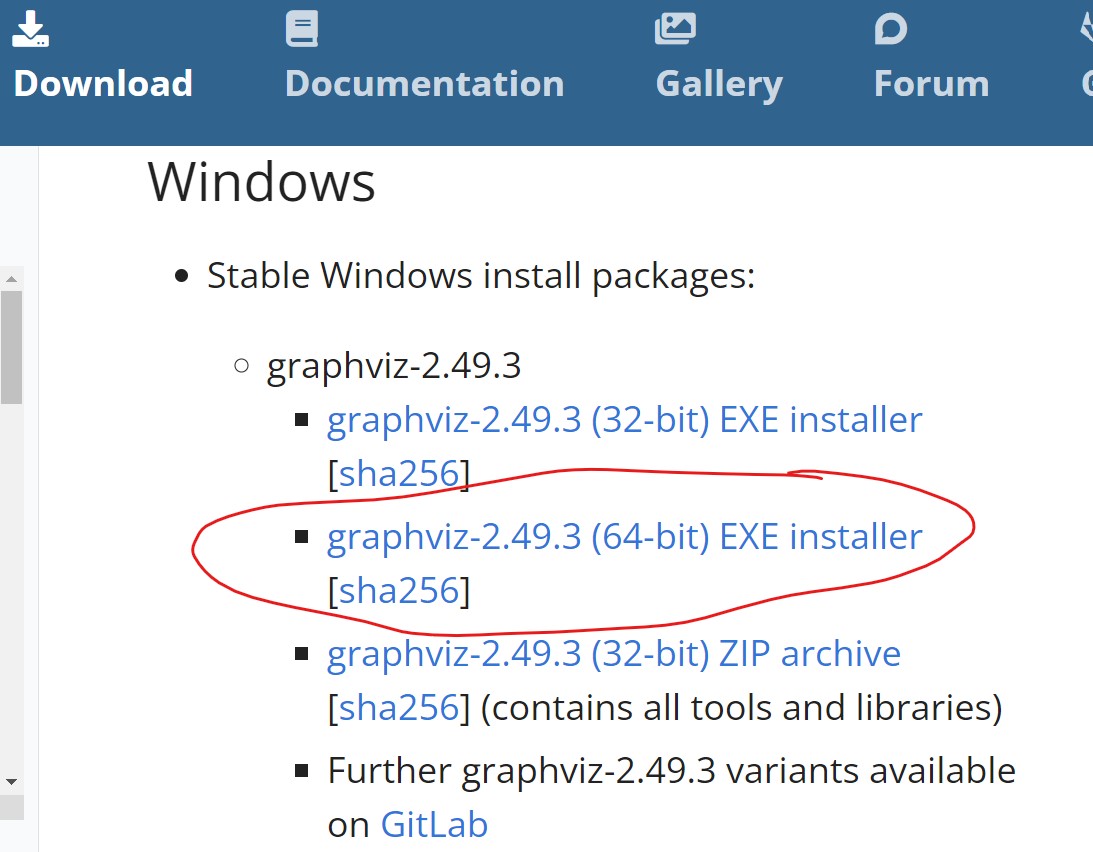Click the scrollbar down arrow
The height and width of the screenshot is (852, 1093).
click(x=10, y=783)
